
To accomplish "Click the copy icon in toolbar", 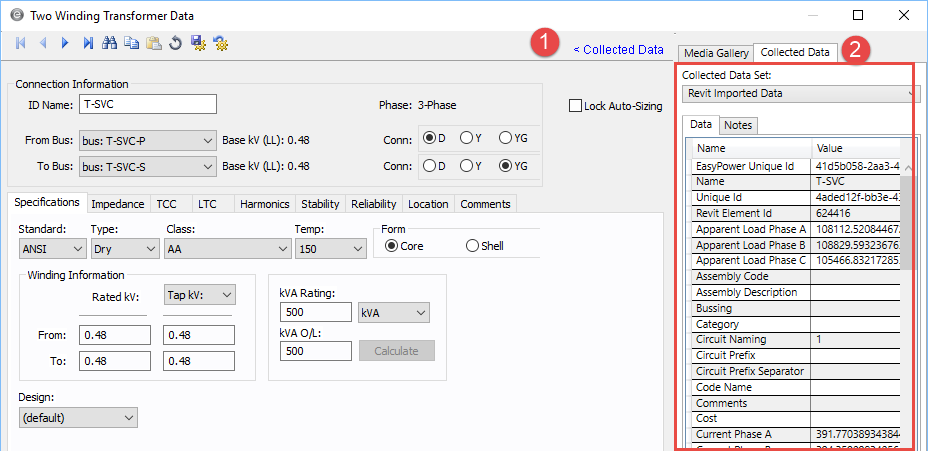I will pyautogui.click(x=132, y=43).
